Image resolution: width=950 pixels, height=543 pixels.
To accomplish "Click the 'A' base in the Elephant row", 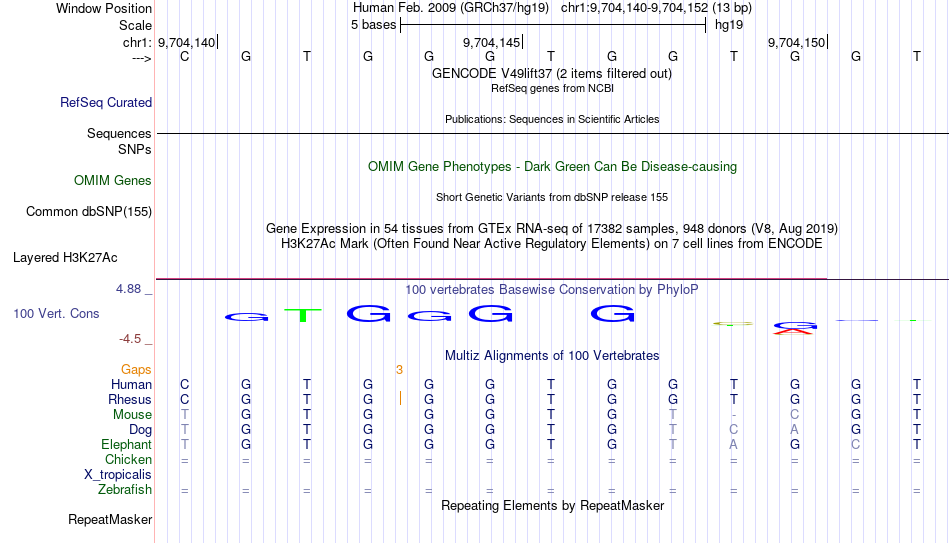I will [x=734, y=445].
